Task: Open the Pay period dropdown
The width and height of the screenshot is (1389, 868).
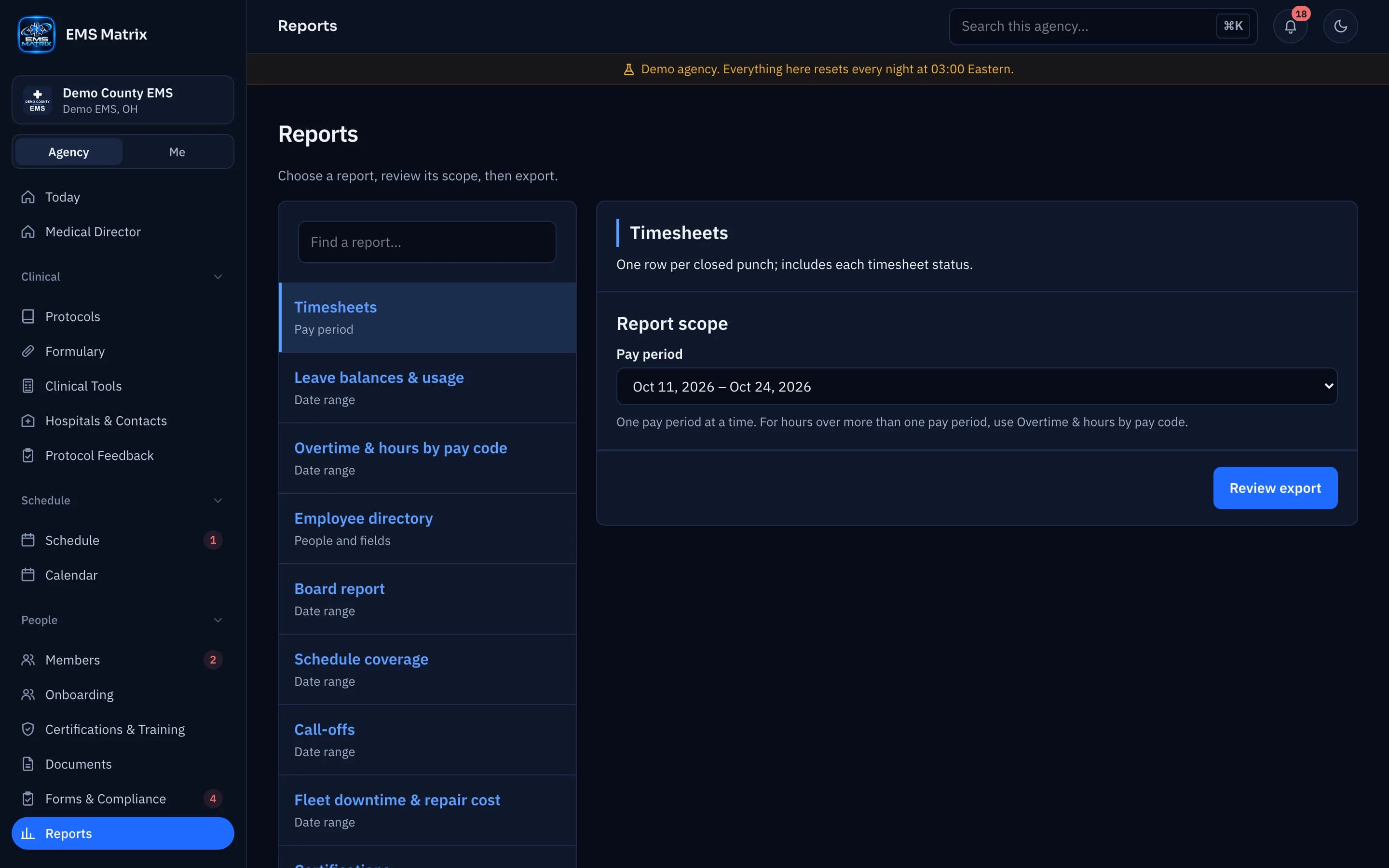Action: (x=976, y=386)
